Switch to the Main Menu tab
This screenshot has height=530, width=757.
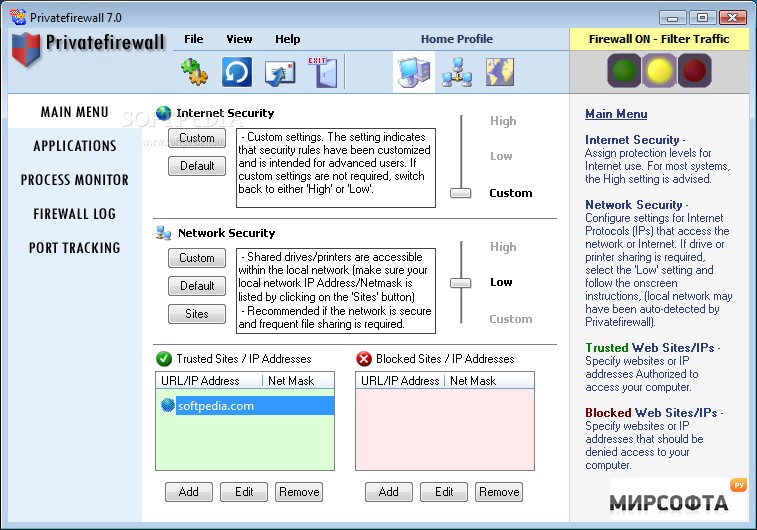pyautogui.click(x=75, y=112)
